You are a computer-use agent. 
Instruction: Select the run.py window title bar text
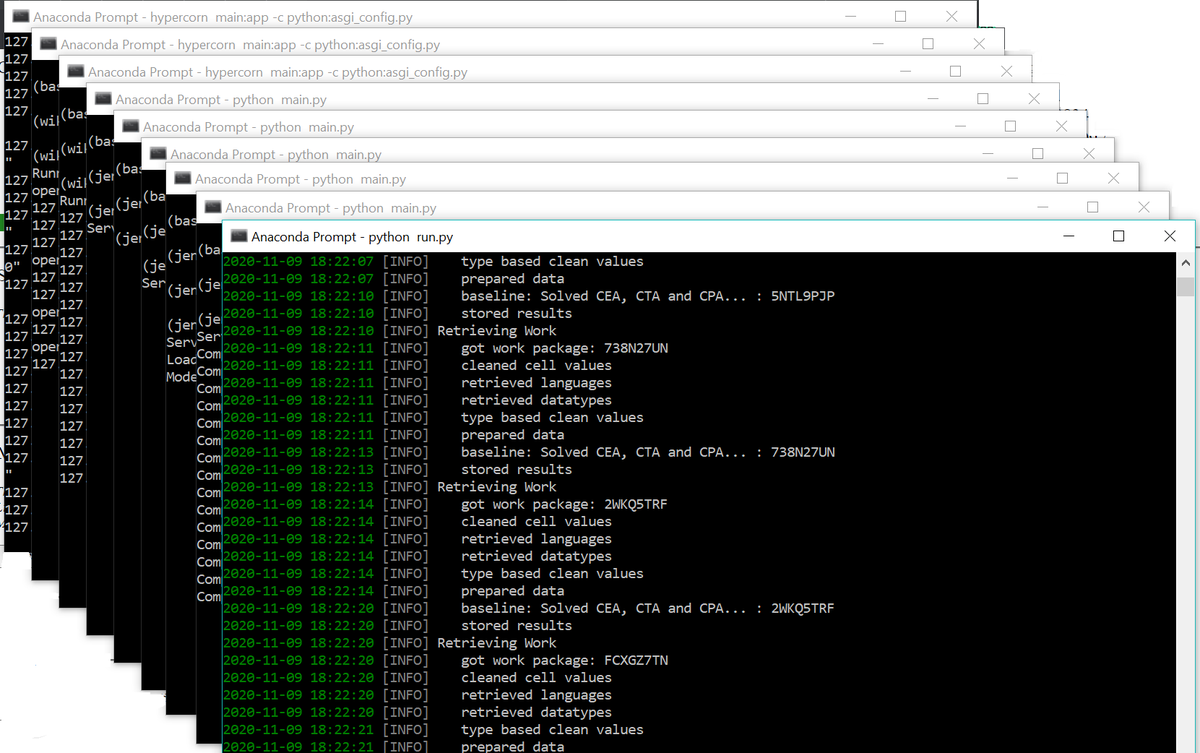[352, 237]
